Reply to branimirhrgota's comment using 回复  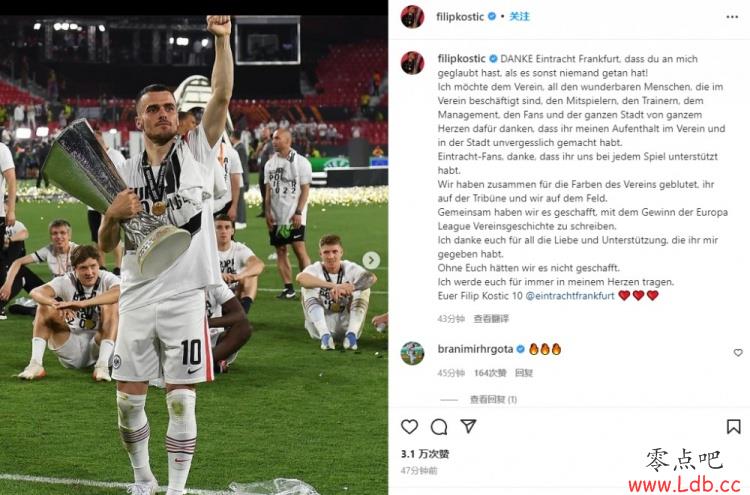tap(524, 373)
